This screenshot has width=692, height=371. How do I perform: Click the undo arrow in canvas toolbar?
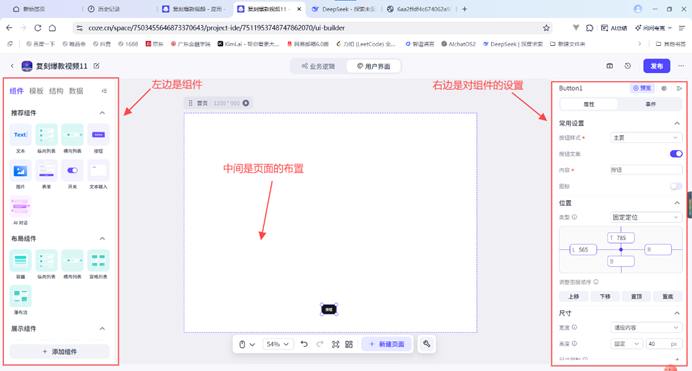pyautogui.click(x=304, y=344)
